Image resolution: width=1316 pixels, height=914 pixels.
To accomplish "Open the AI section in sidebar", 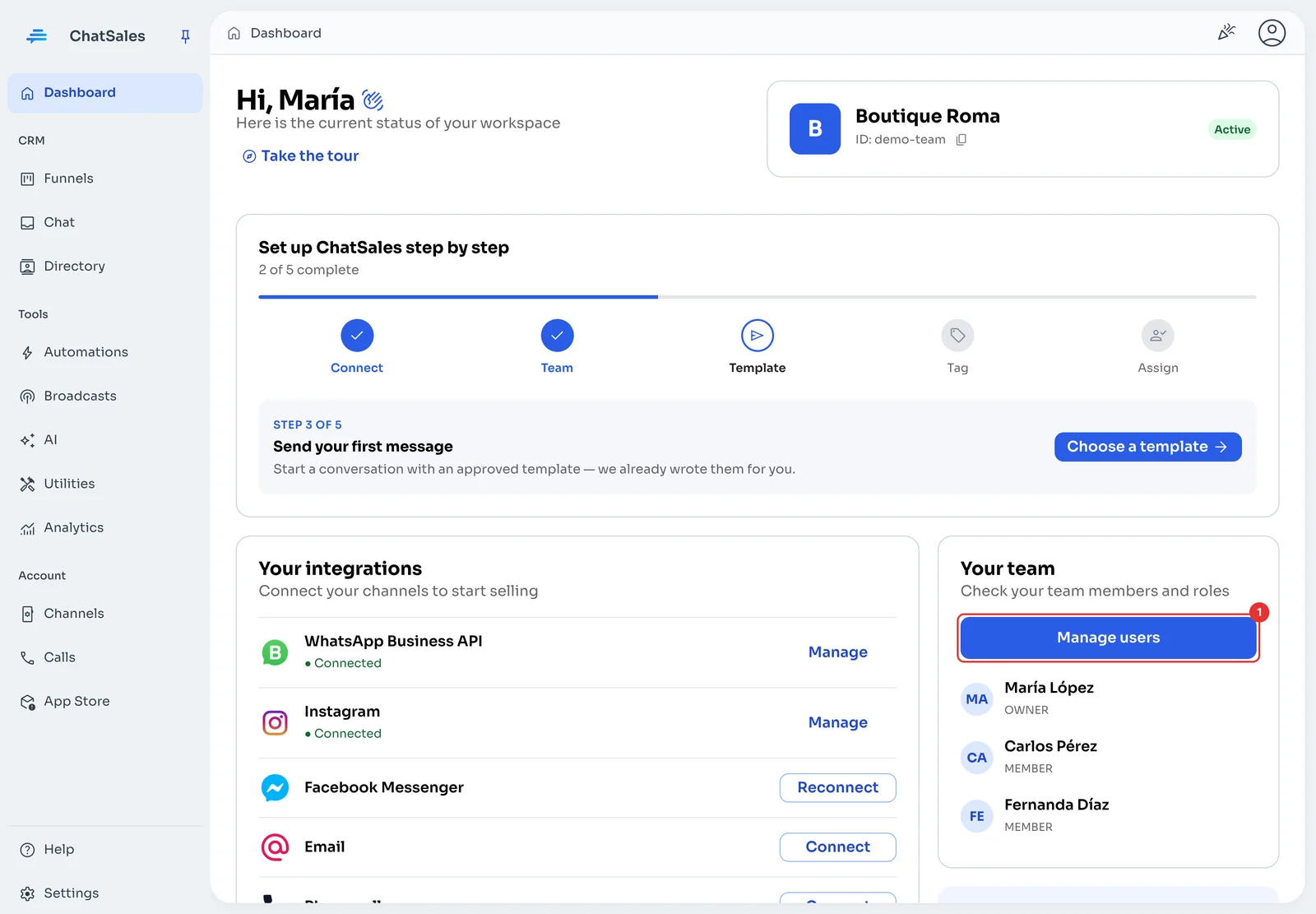I will [x=105, y=439].
